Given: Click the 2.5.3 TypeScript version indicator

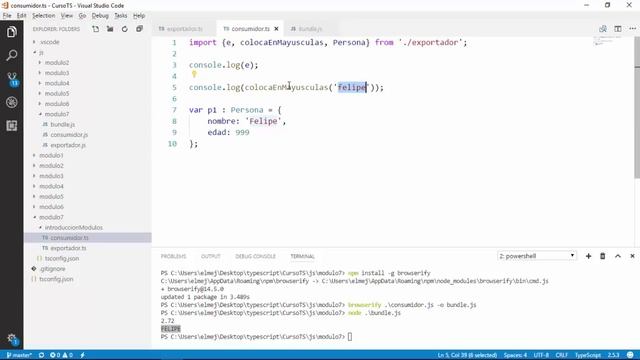Looking at the screenshot, I should tap(613, 355).
